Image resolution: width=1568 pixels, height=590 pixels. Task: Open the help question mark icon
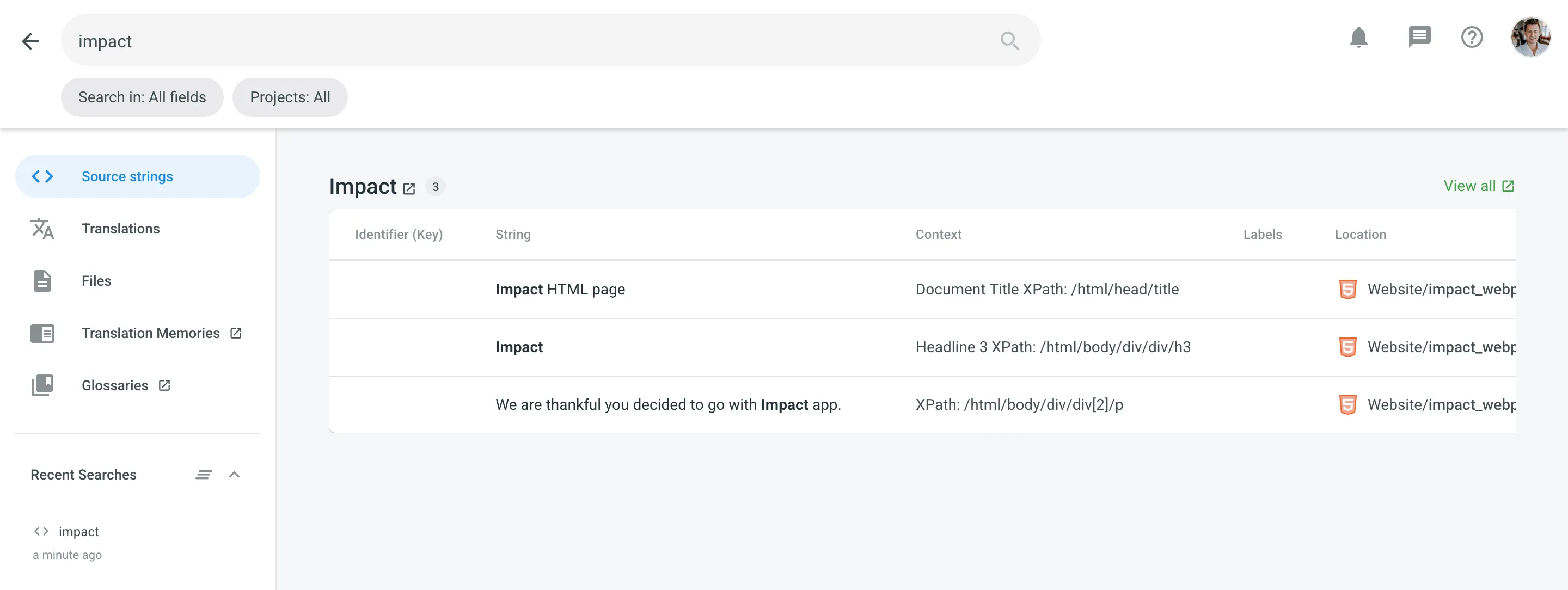[x=1471, y=38]
